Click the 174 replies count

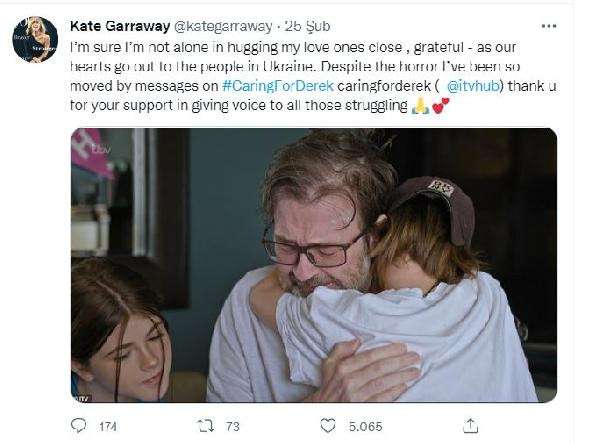pyautogui.click(x=108, y=426)
